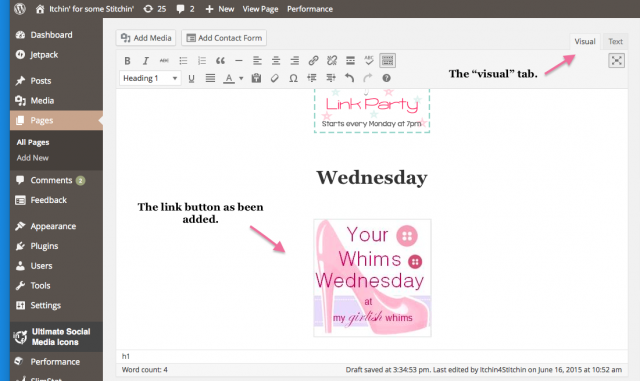Align text right
The image size is (640, 381).
tap(294, 61)
